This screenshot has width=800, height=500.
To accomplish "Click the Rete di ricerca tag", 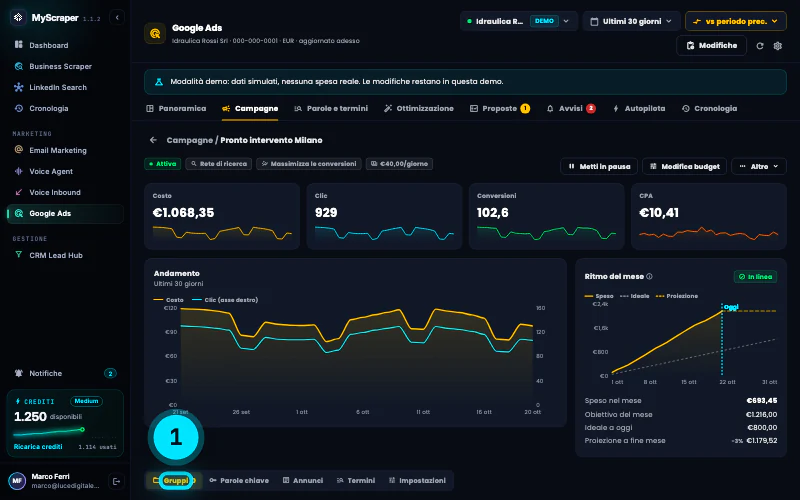I will (218, 164).
